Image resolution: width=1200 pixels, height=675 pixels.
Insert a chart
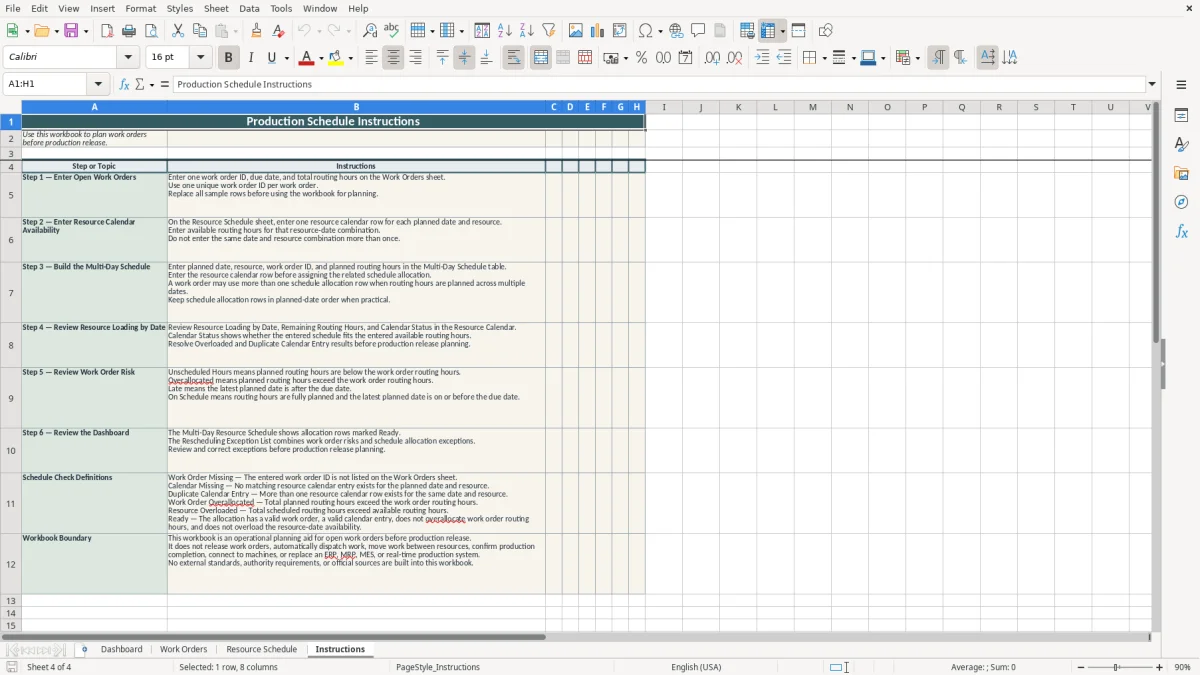coord(598,31)
